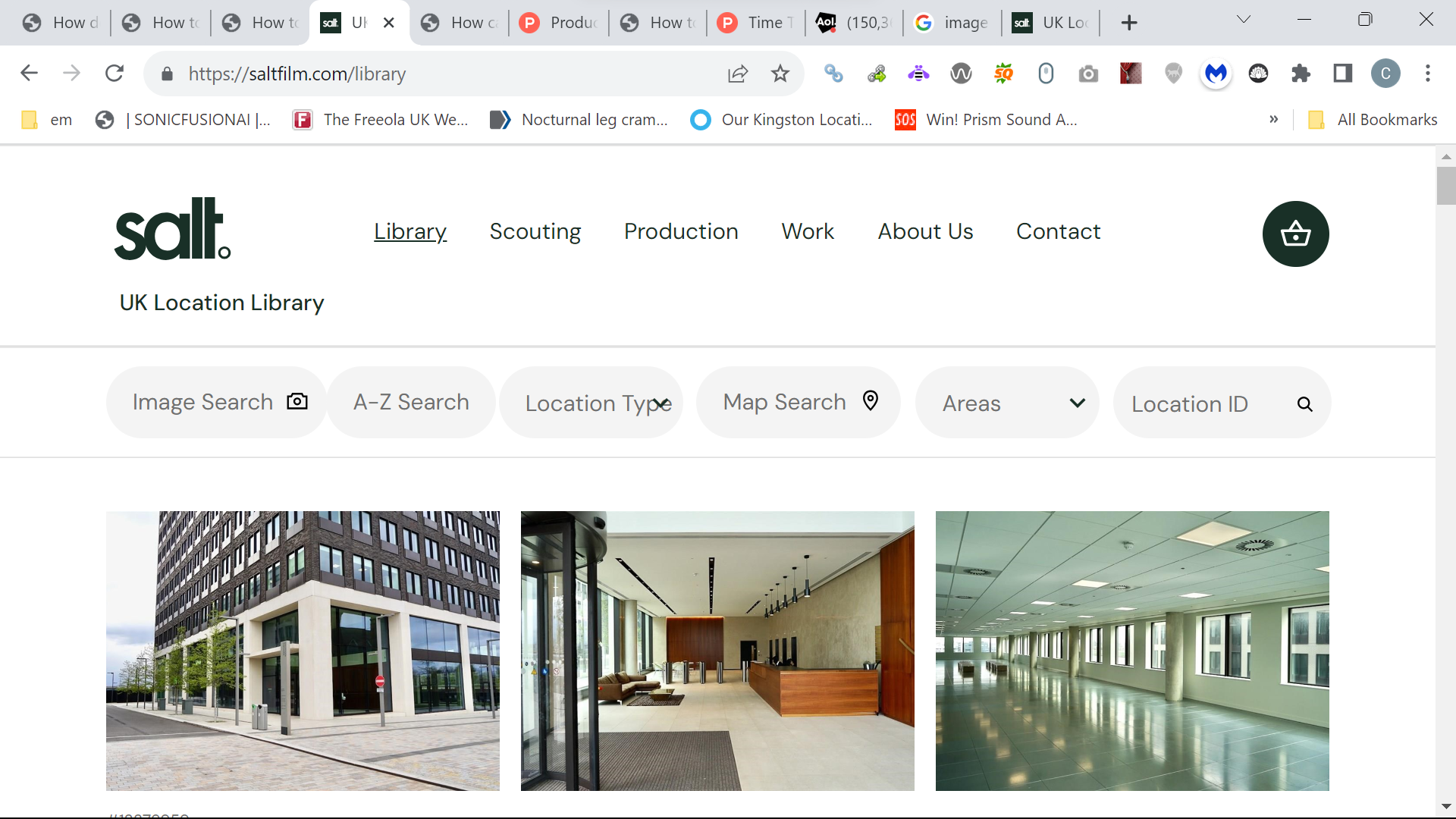Viewport: 1456px width, 819px height.
Task: Open the tab search arrow
Action: (1244, 18)
